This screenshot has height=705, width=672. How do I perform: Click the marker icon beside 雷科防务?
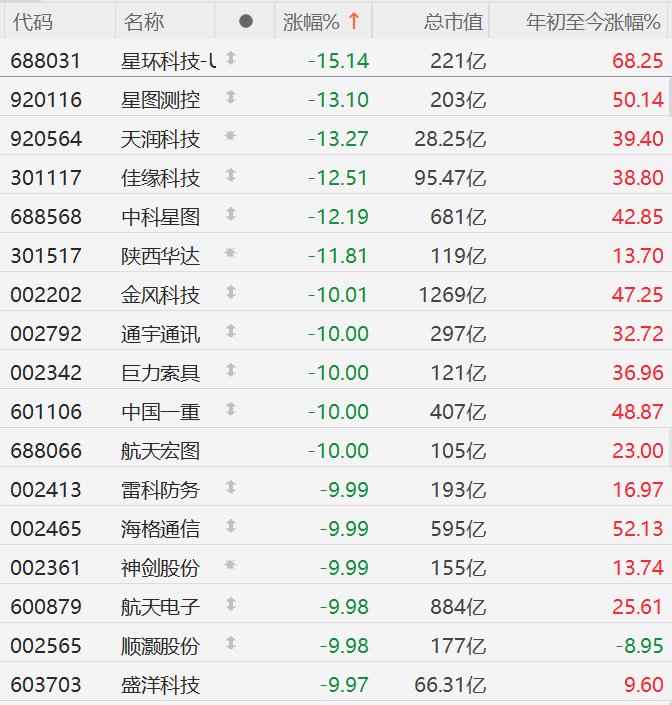point(231,487)
